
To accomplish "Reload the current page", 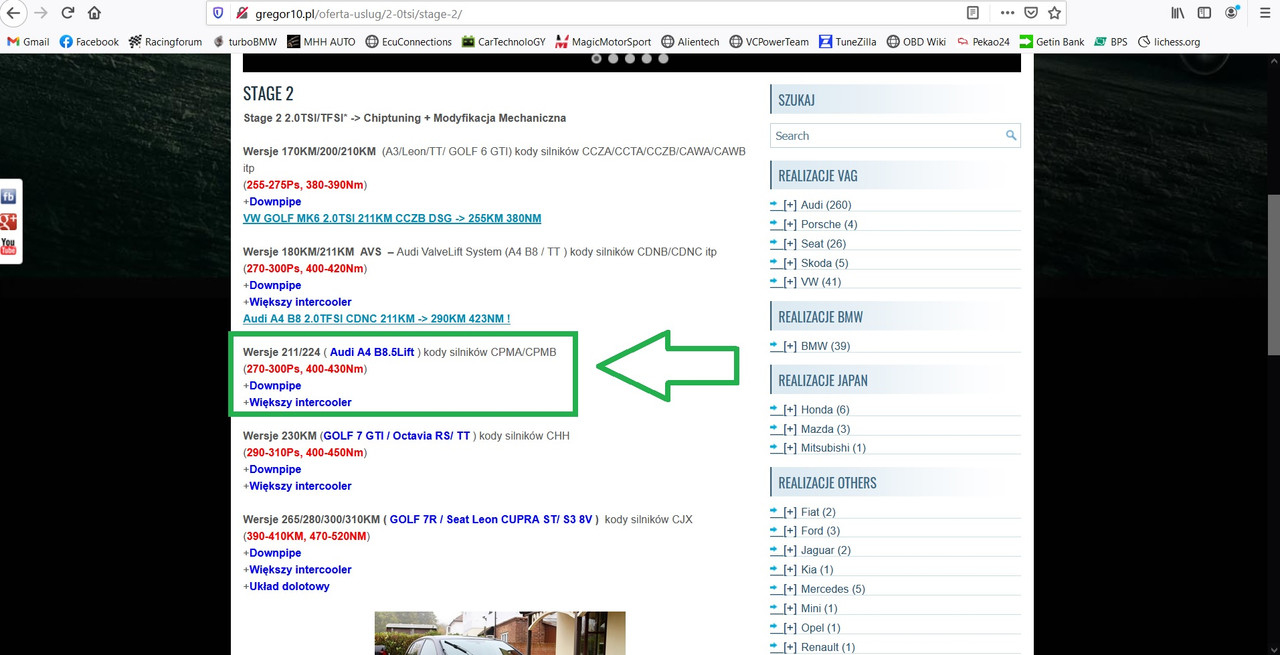I will [68, 13].
